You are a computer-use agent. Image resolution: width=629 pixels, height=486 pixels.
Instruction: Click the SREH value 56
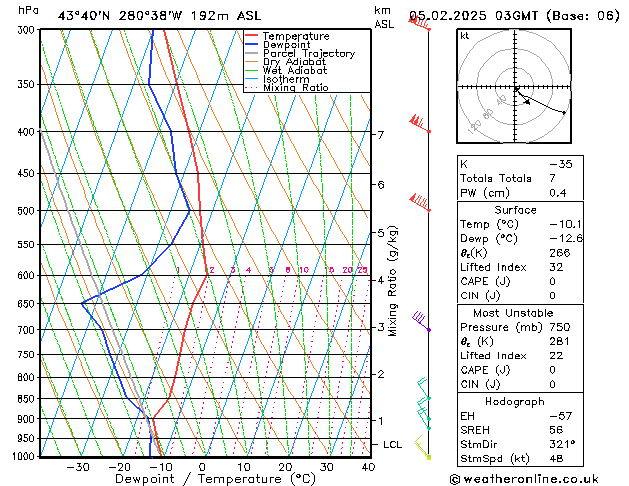pos(556,430)
